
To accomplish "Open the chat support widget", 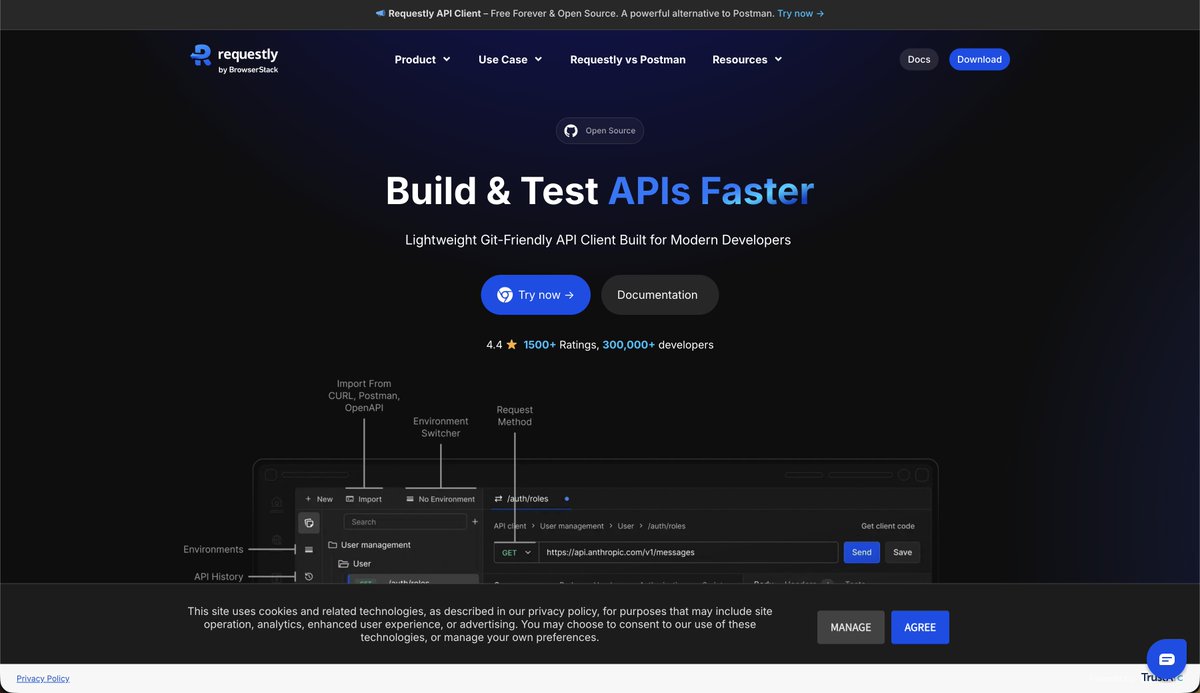I will tap(1166, 658).
